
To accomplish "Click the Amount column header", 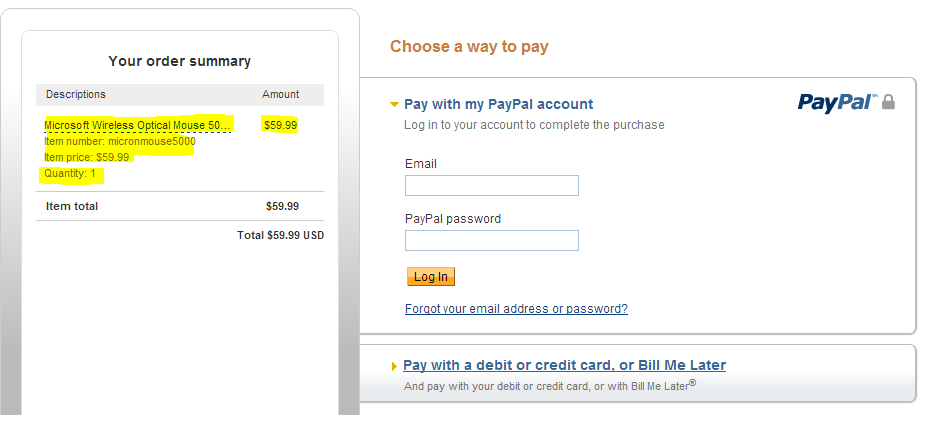I will pos(280,94).
